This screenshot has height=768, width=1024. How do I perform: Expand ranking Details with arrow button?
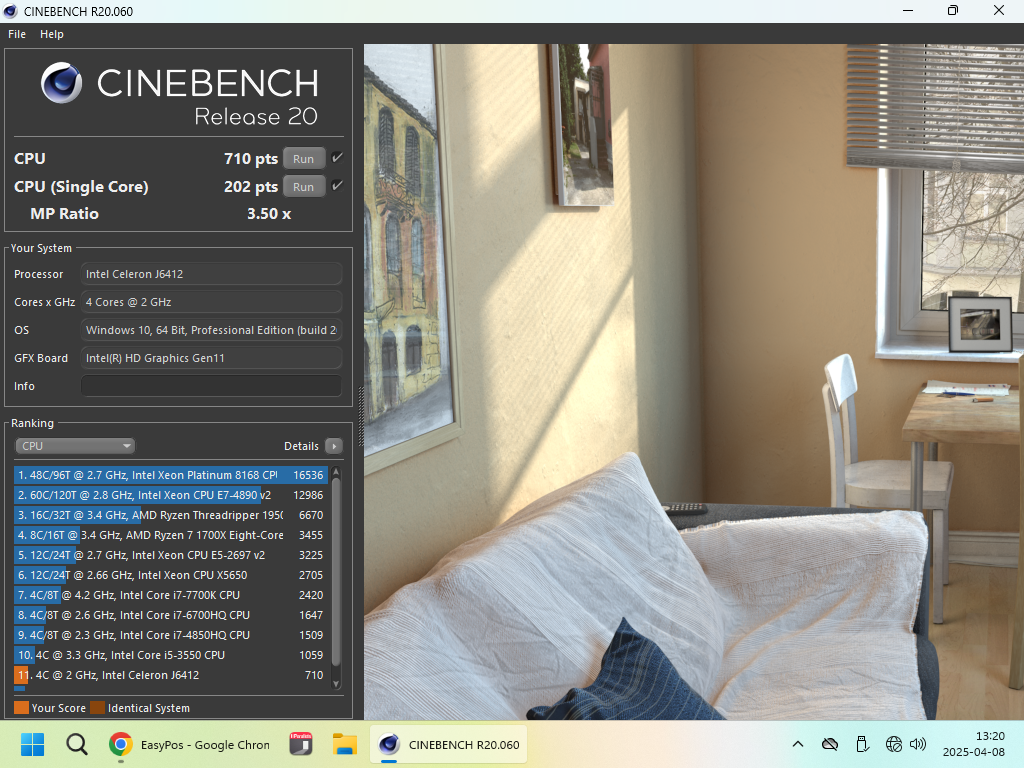click(334, 446)
